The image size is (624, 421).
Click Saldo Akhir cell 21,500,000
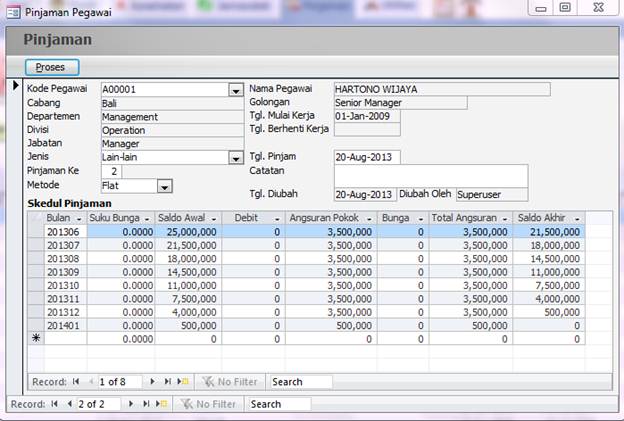[549, 232]
